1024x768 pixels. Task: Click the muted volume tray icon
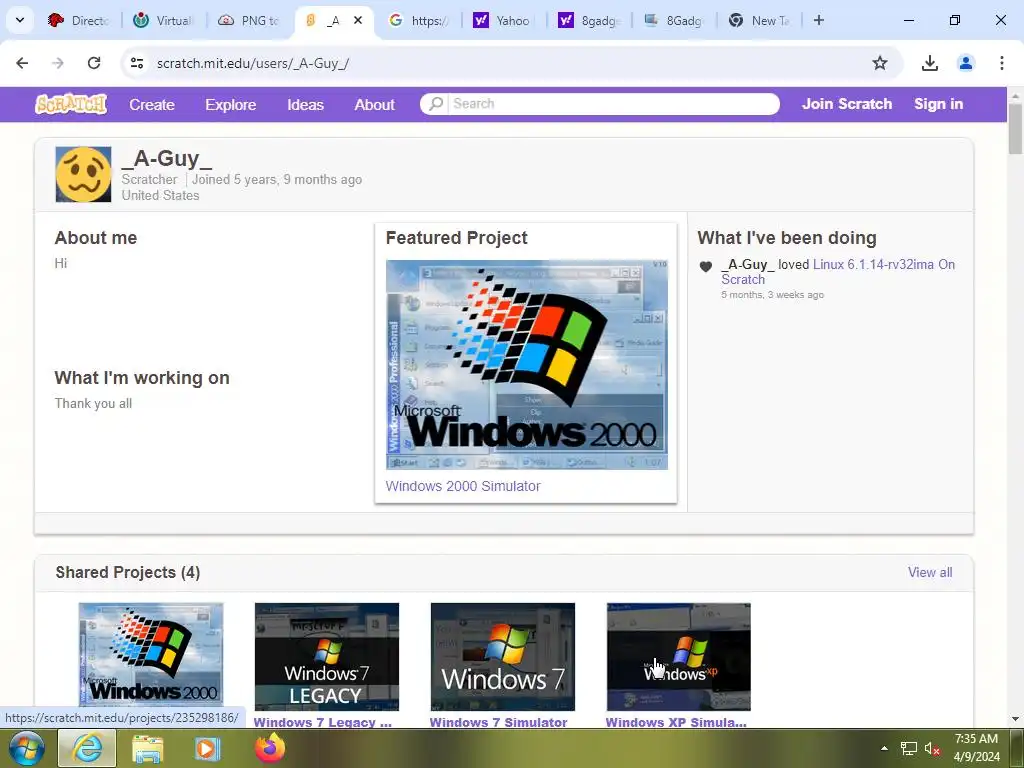pos(932,748)
